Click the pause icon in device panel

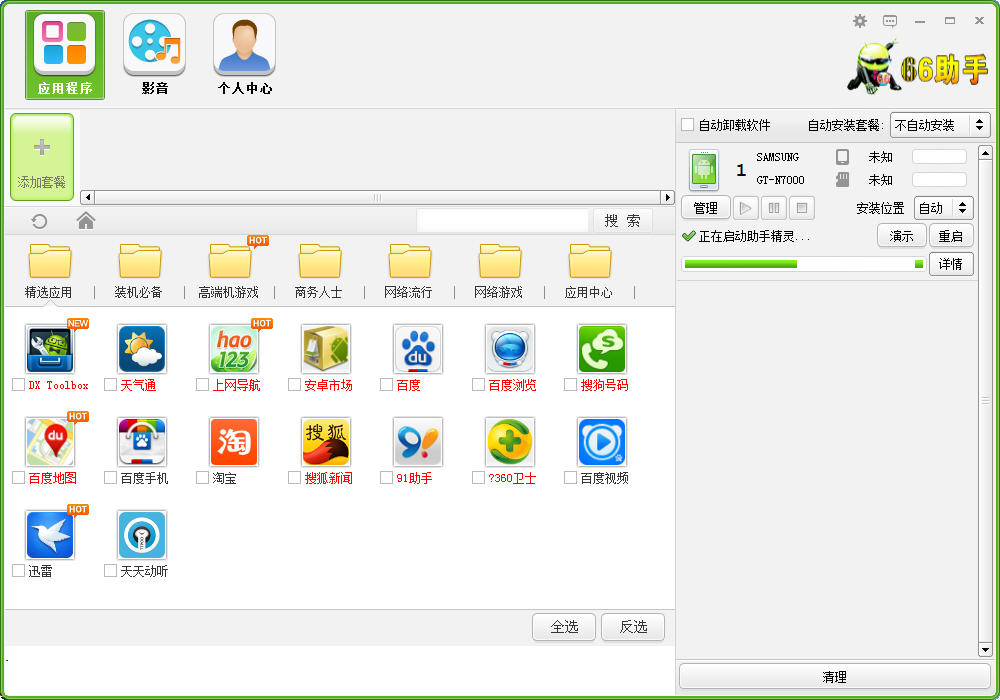pyautogui.click(x=774, y=208)
